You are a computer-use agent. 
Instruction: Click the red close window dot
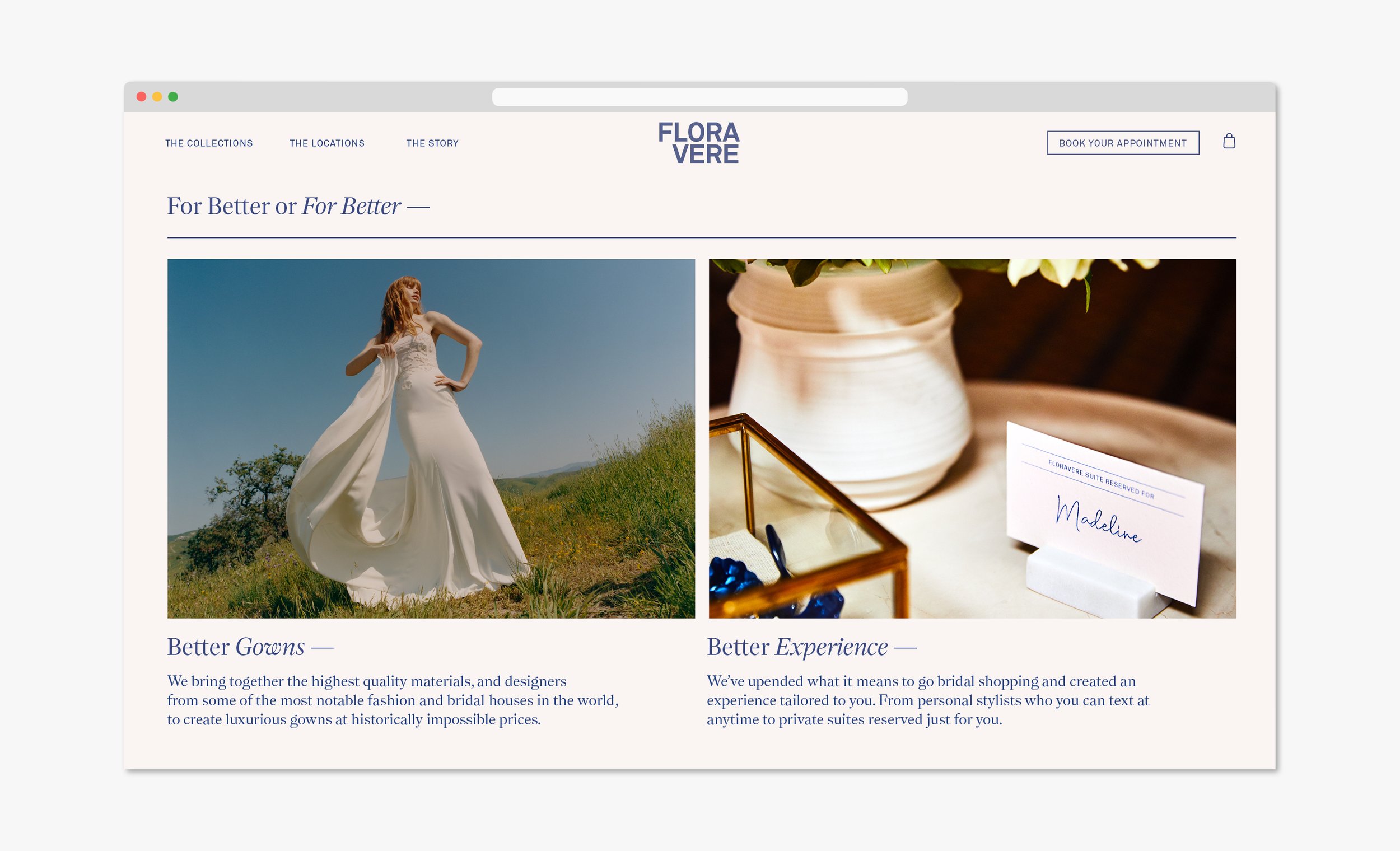(x=142, y=97)
